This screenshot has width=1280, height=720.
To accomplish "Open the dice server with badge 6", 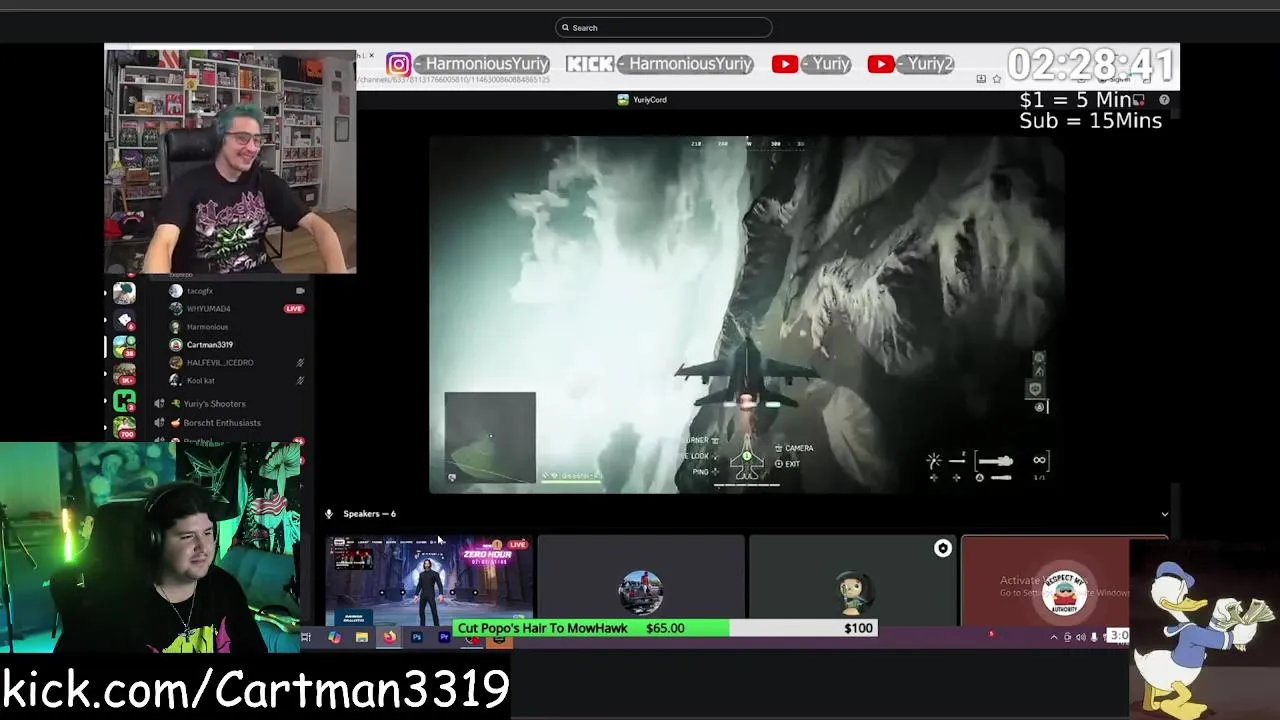I will 124,320.
